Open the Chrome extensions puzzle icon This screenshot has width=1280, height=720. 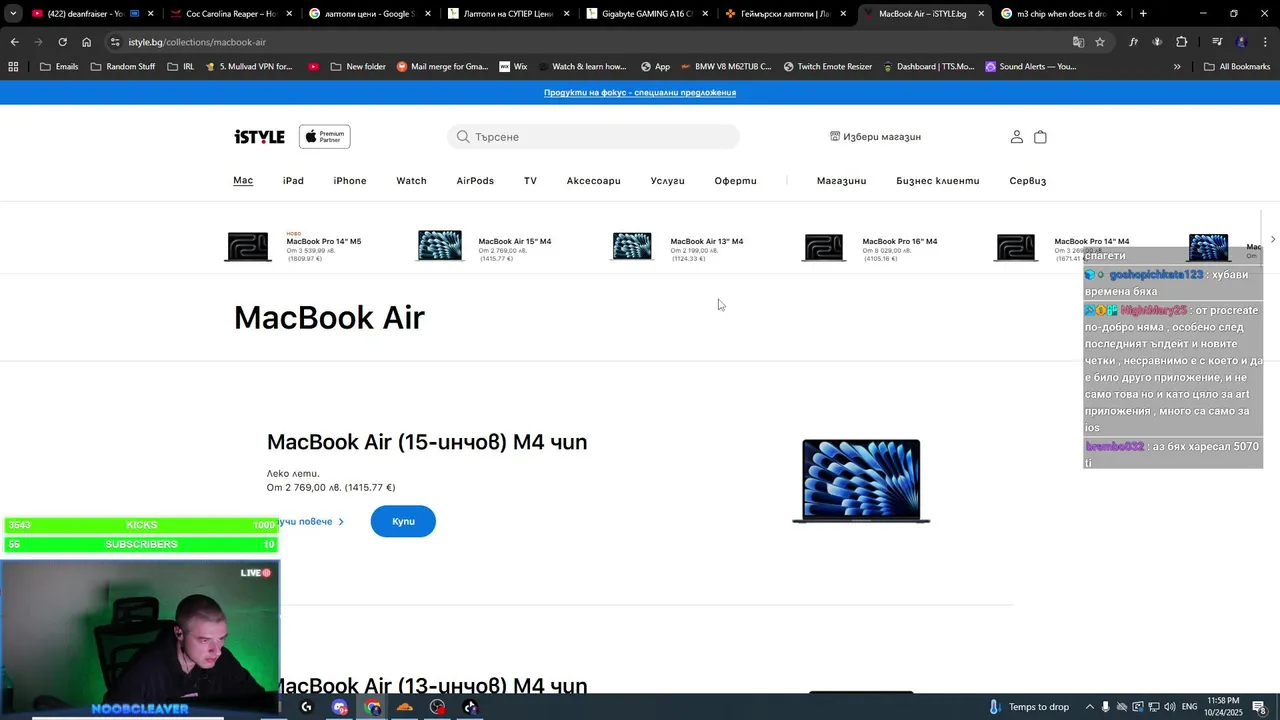(1181, 42)
